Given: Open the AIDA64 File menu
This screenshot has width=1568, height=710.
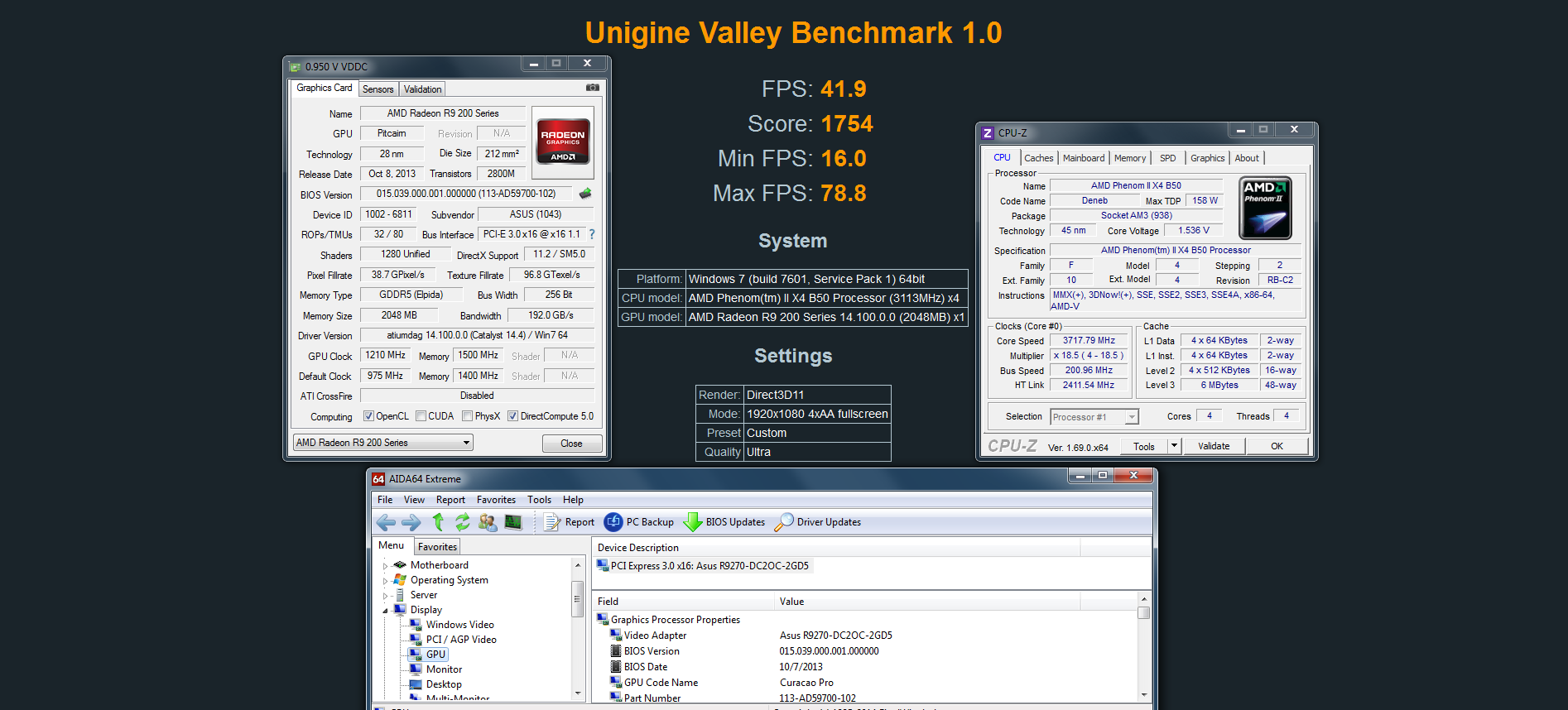Looking at the screenshot, I should [385, 500].
